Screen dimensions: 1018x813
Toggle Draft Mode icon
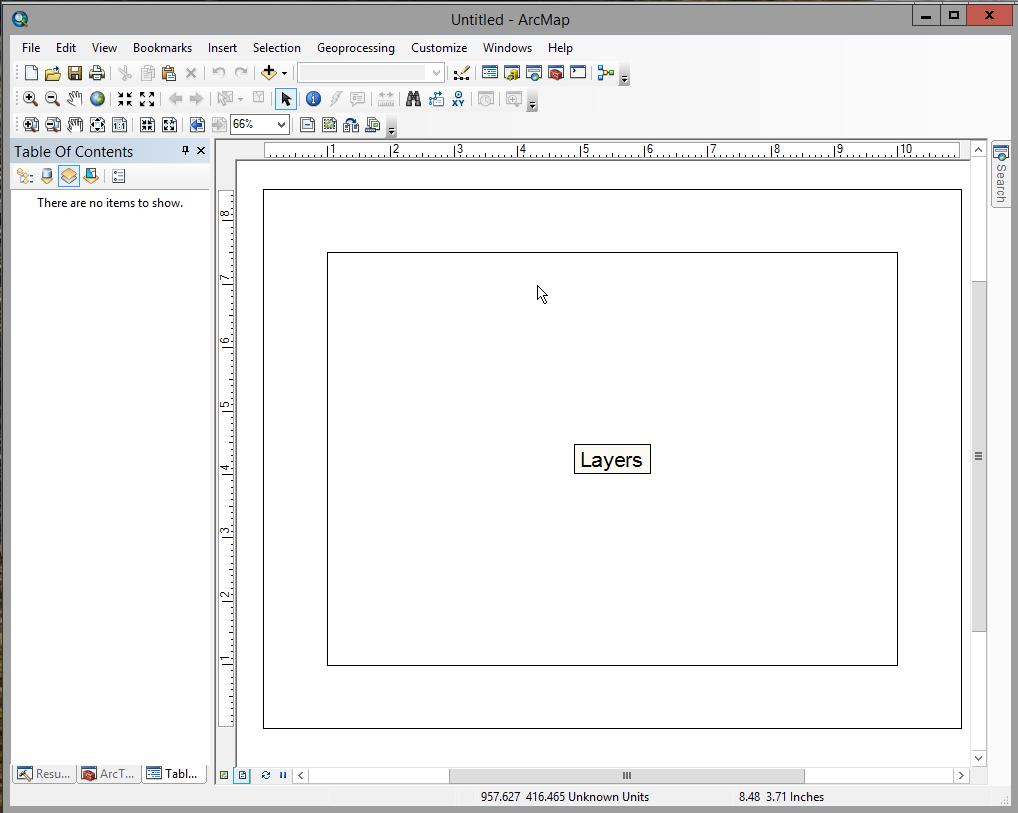click(x=307, y=125)
